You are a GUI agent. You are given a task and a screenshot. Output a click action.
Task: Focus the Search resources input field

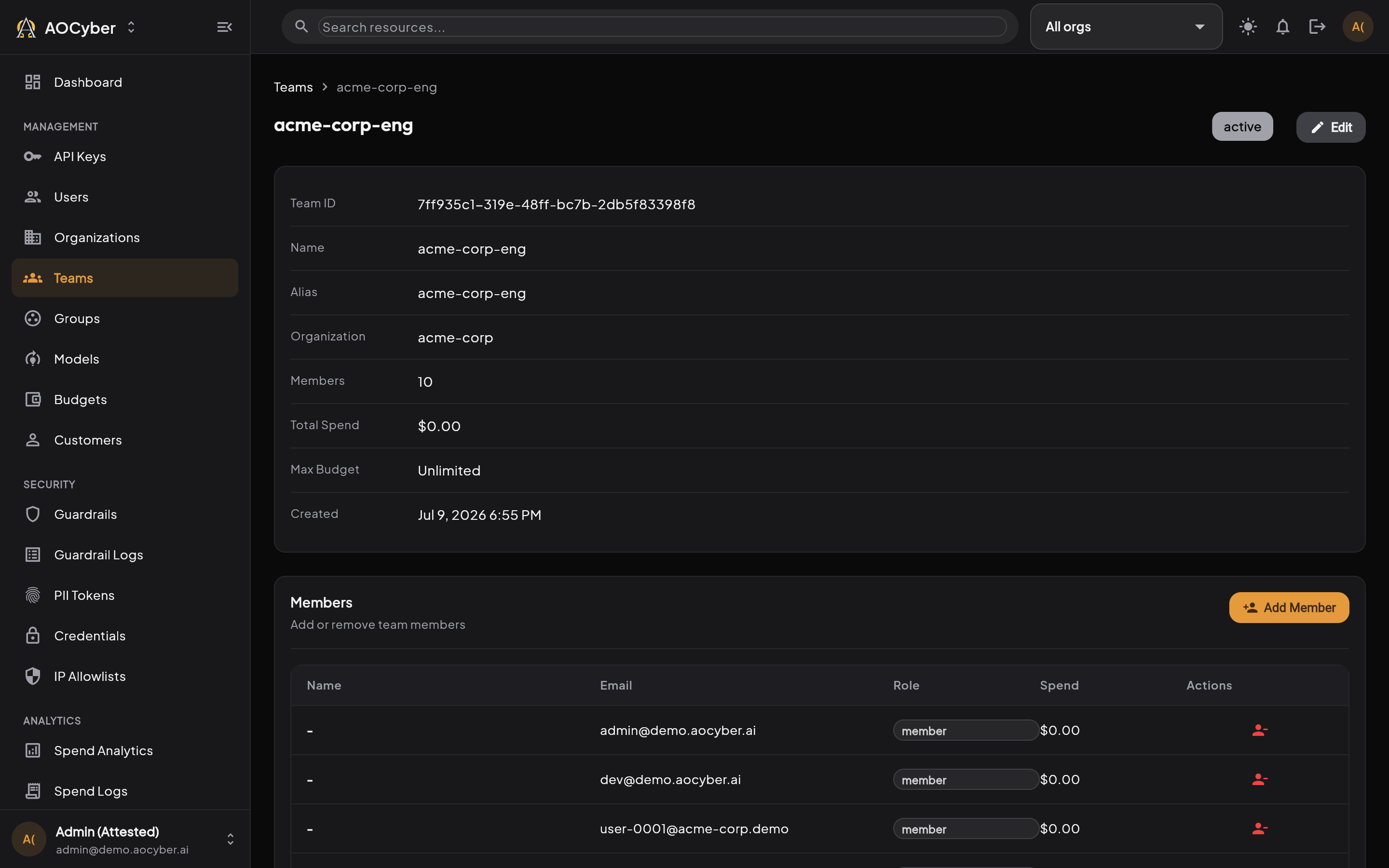point(662,27)
